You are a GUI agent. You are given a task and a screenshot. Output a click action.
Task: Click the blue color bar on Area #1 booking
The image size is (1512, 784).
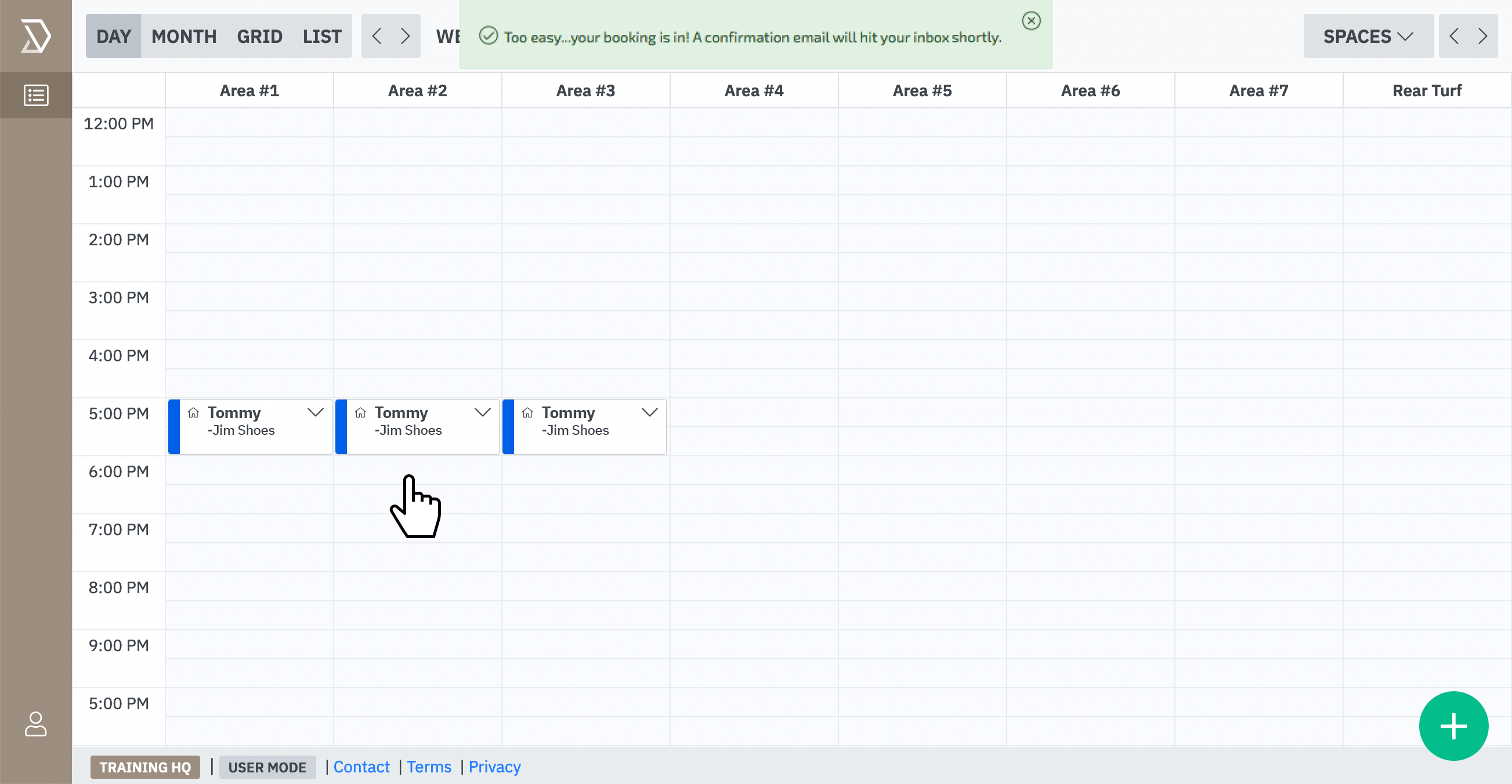173,427
